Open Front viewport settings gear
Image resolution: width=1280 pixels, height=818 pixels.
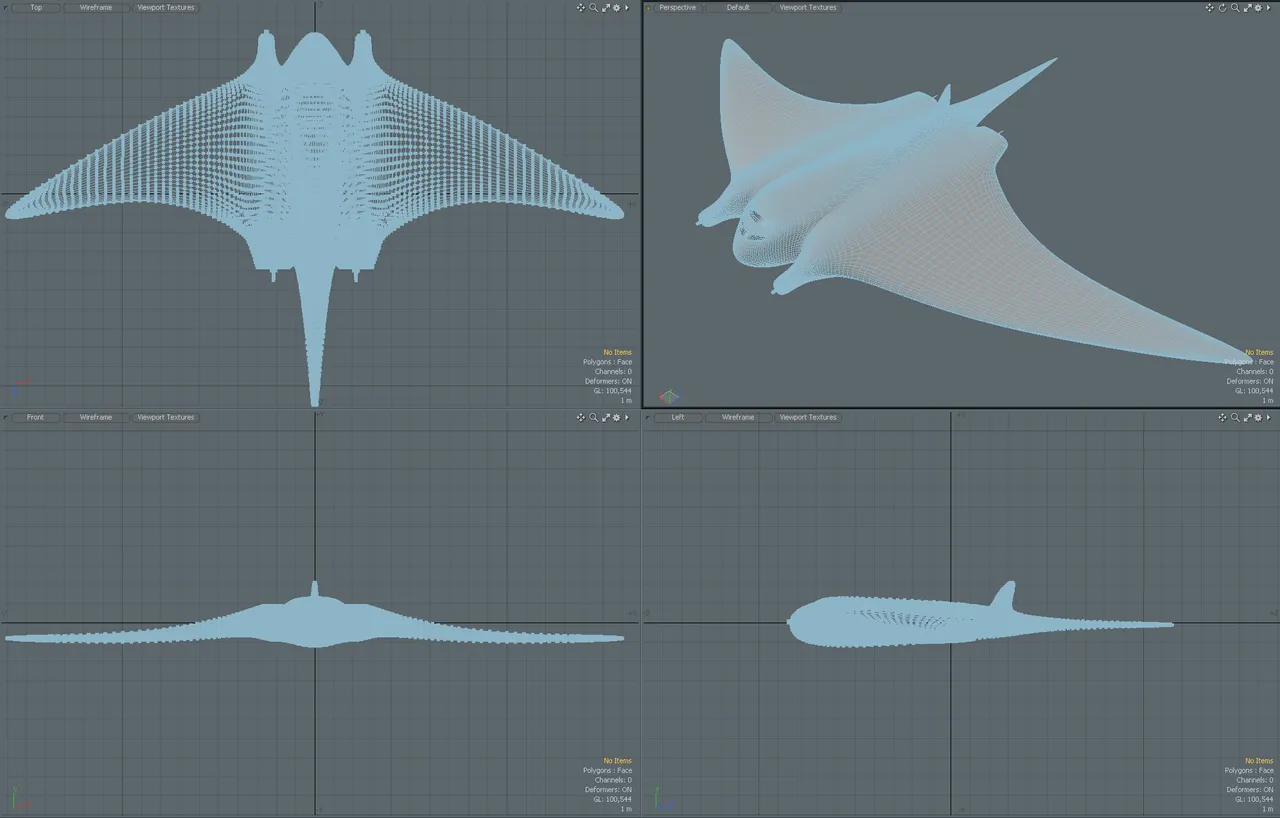616,417
